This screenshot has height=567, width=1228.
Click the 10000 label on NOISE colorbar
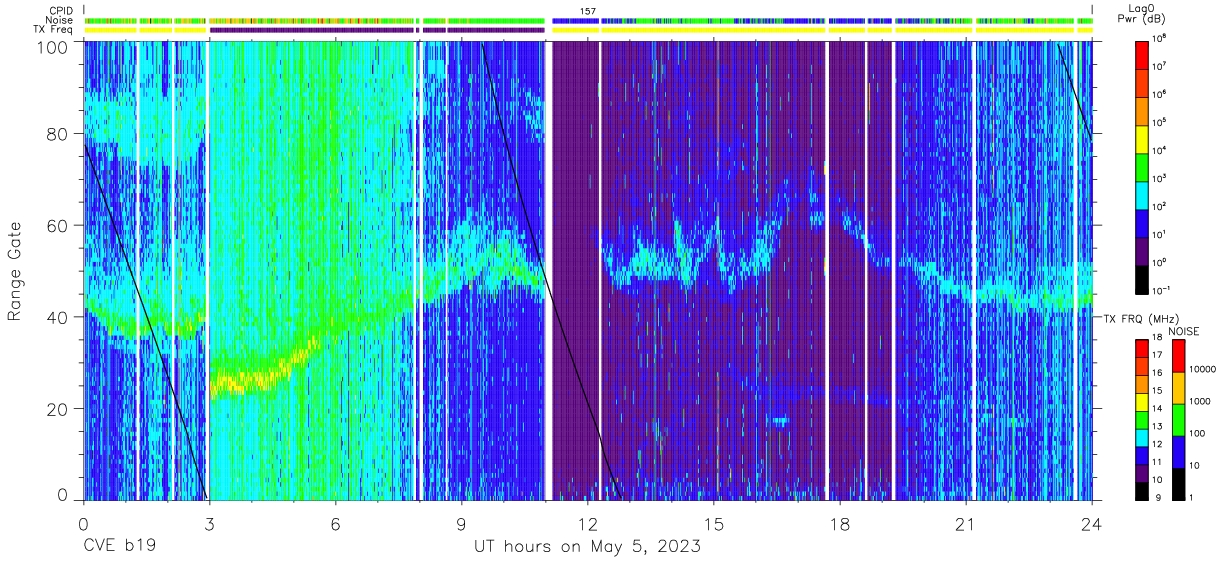[1201, 367]
